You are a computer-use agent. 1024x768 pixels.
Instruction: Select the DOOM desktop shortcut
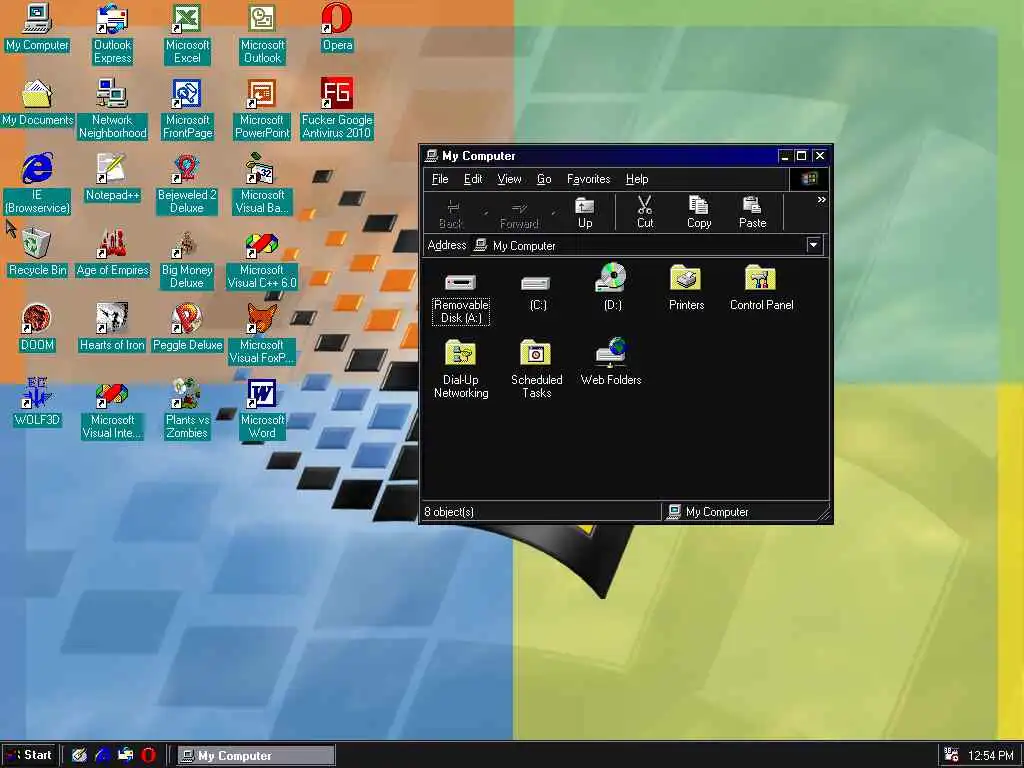(37, 328)
